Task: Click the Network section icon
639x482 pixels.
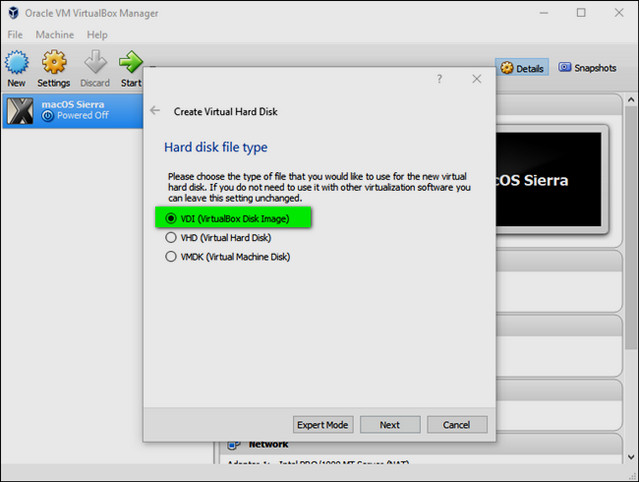Action: [x=234, y=445]
